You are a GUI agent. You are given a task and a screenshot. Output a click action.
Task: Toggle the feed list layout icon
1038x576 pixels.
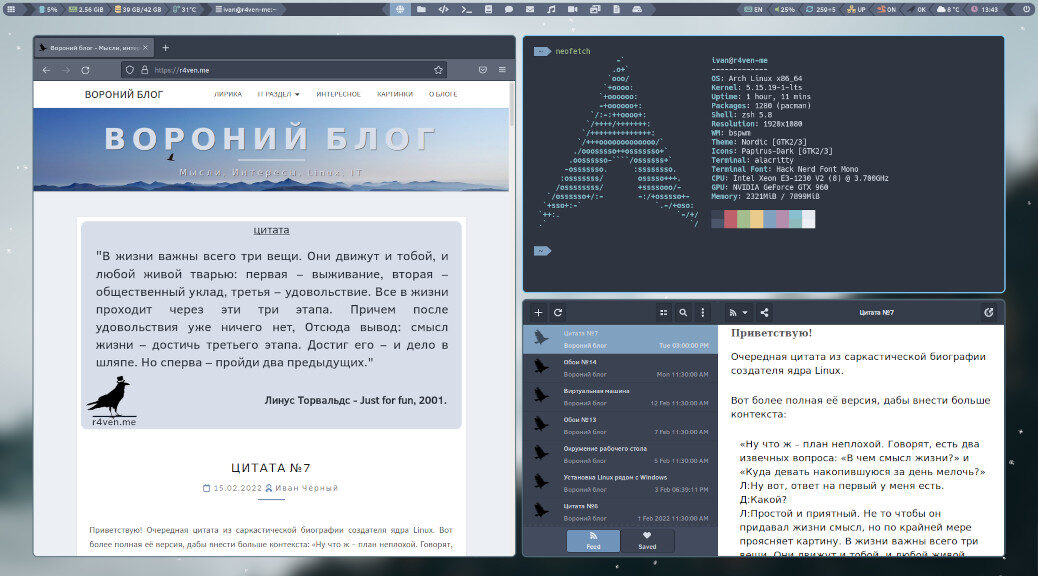(663, 312)
